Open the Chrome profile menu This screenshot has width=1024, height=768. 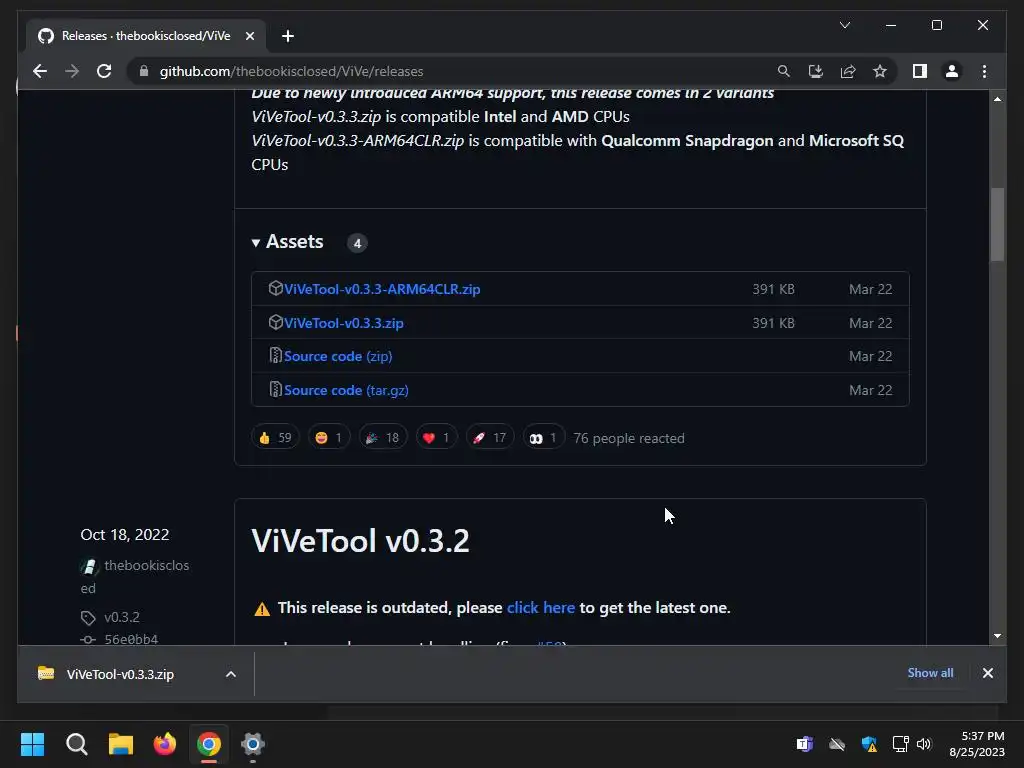(x=952, y=71)
